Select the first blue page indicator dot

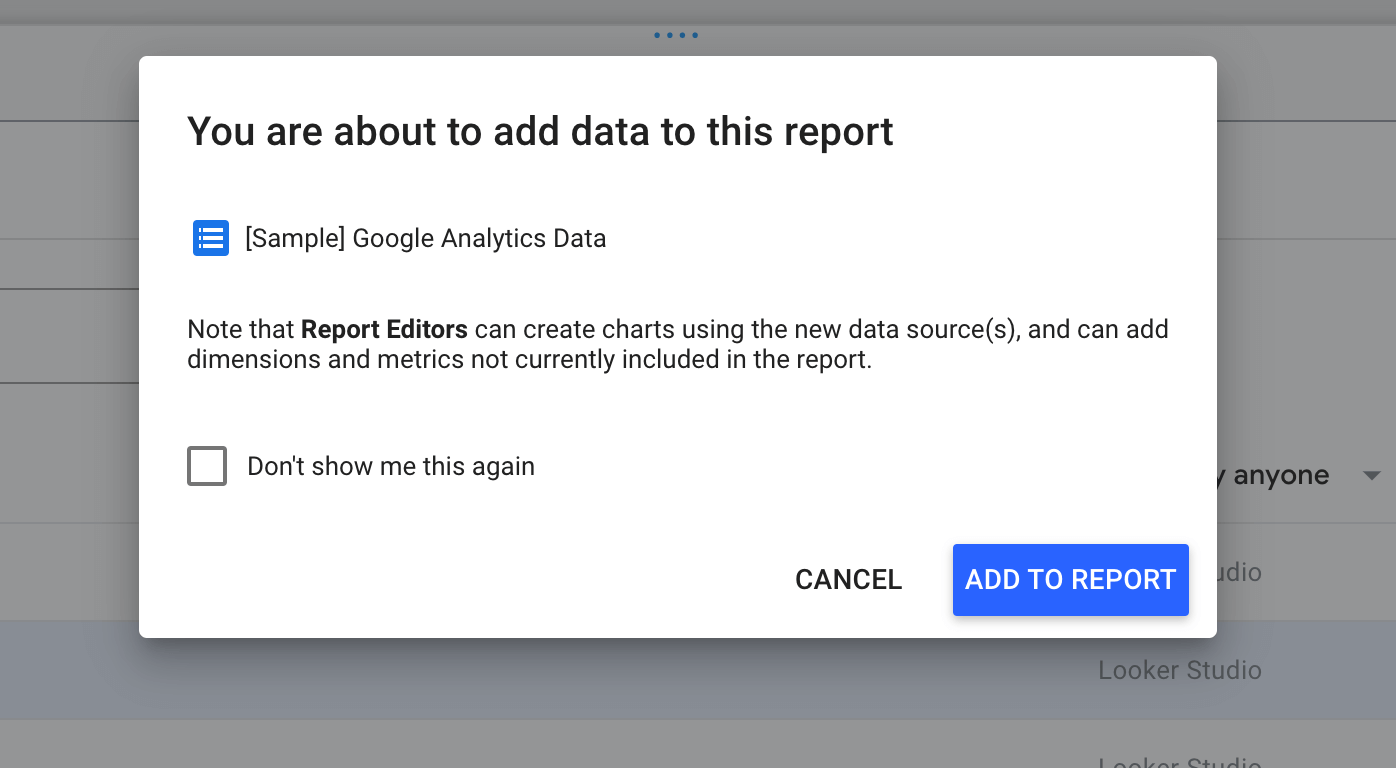pyautogui.click(x=656, y=35)
